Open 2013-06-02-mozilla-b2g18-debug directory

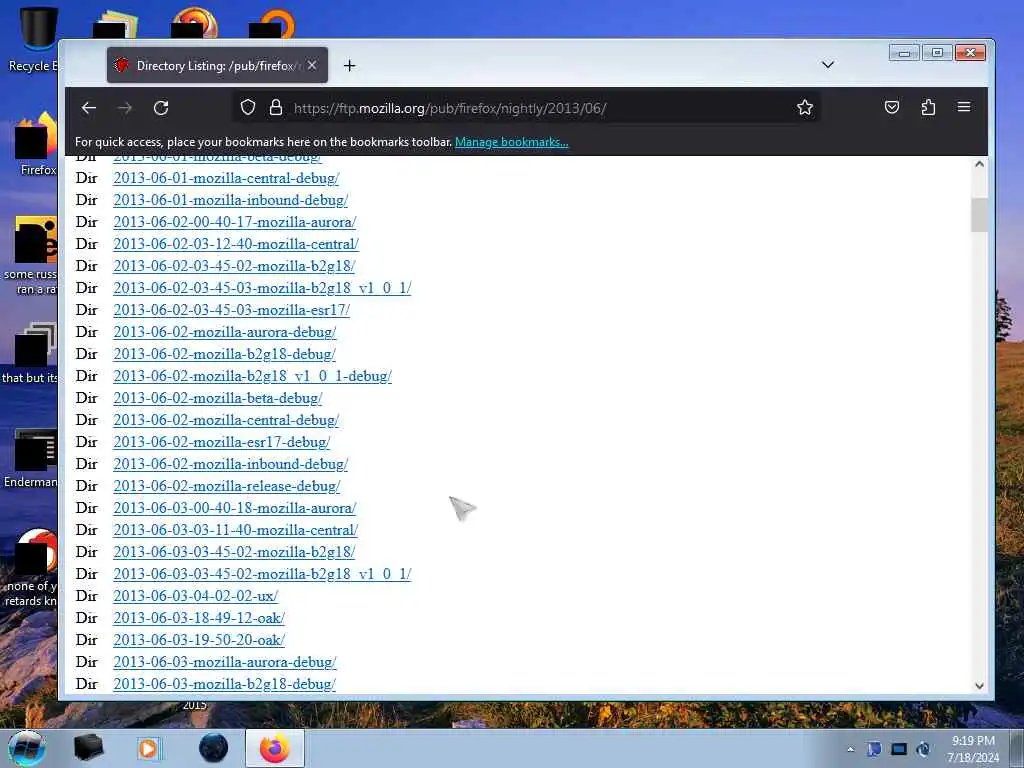click(224, 354)
